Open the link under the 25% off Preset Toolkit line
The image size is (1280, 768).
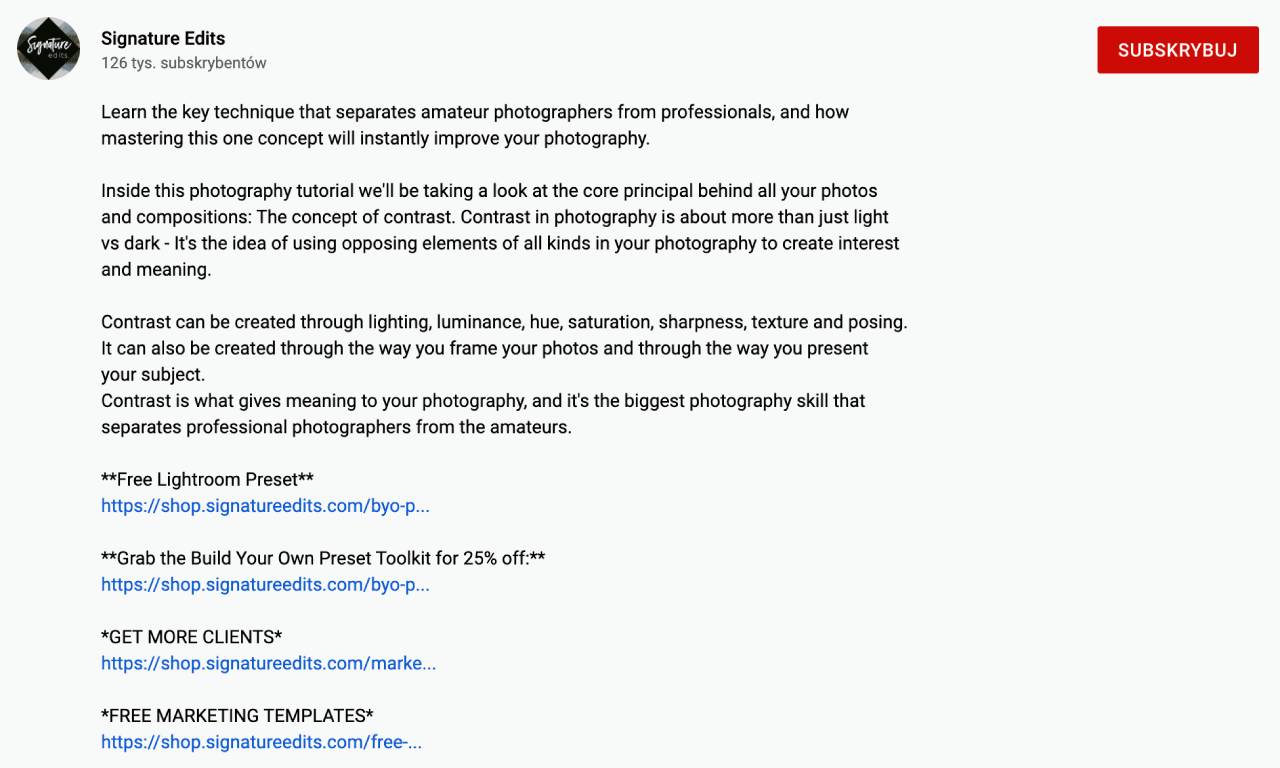coord(265,584)
